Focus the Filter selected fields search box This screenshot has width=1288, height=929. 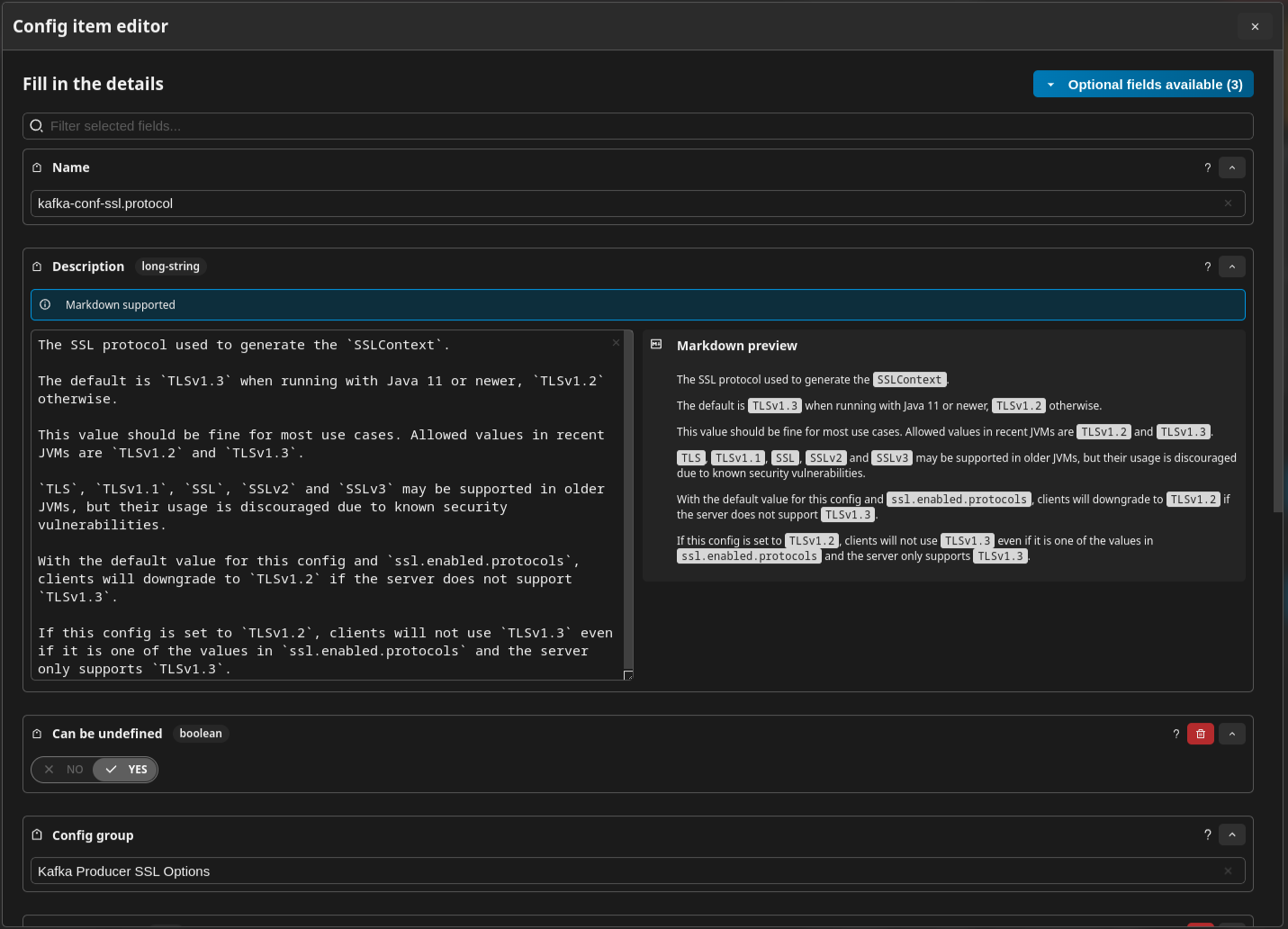tap(637, 126)
